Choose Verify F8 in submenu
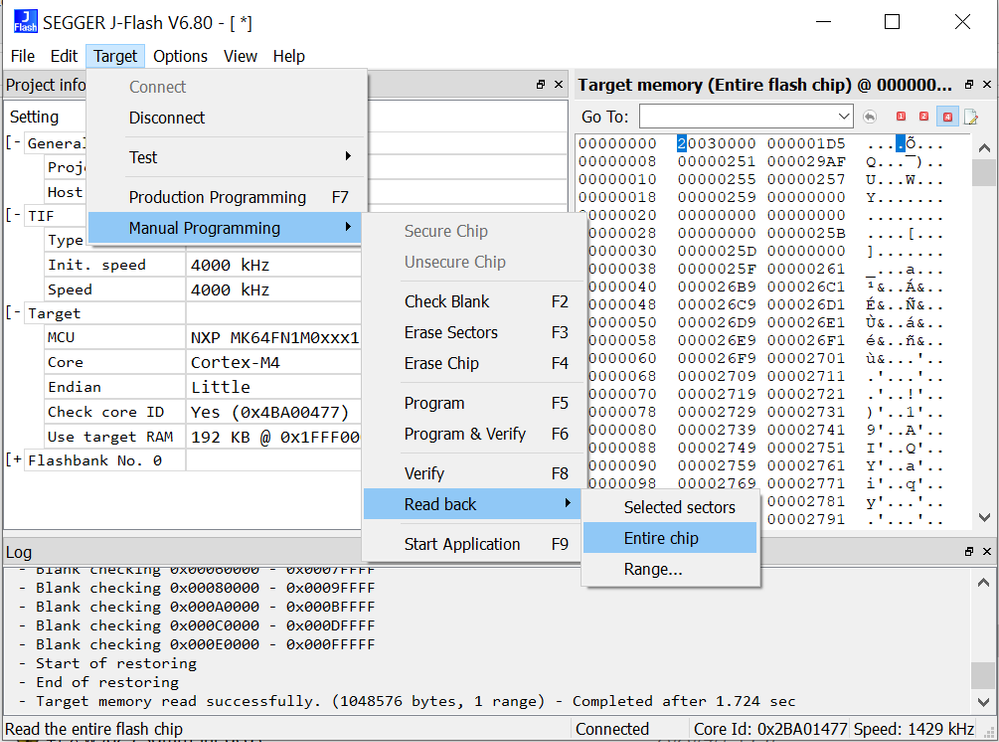 pyautogui.click(x=473, y=473)
